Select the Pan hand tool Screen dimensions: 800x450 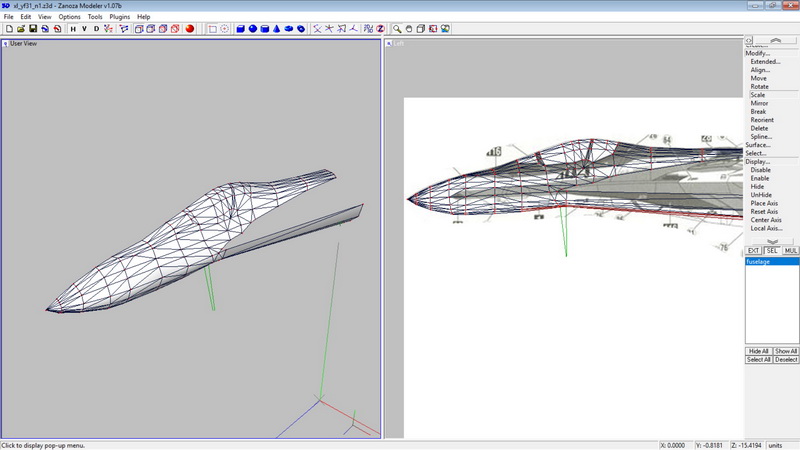[410, 29]
